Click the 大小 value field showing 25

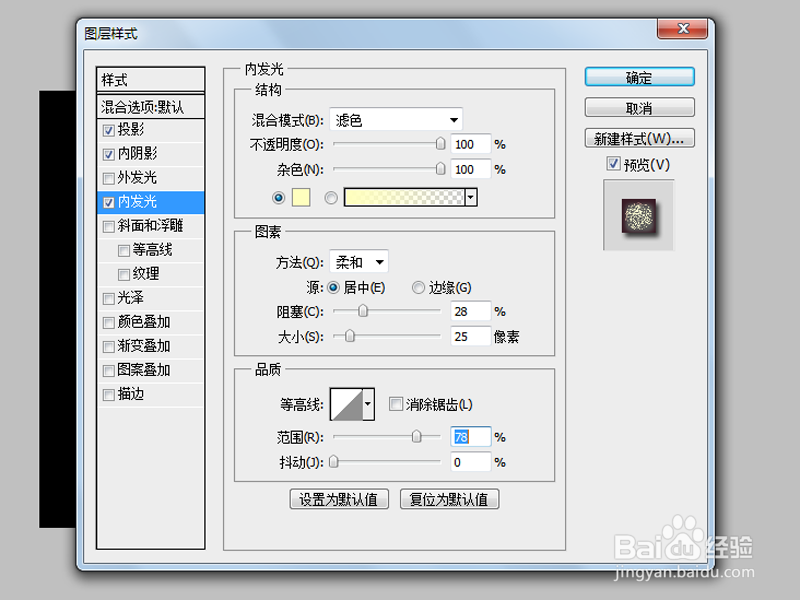point(470,336)
